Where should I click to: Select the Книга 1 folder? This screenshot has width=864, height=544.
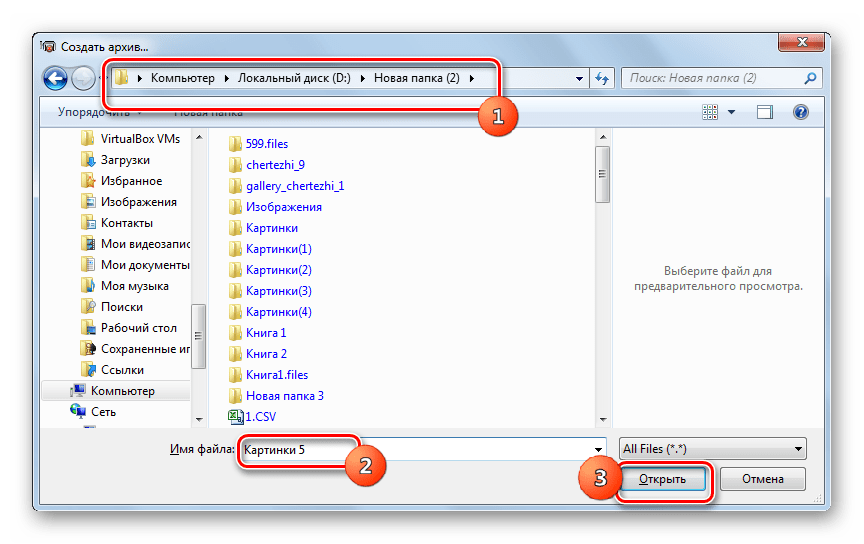coord(266,333)
